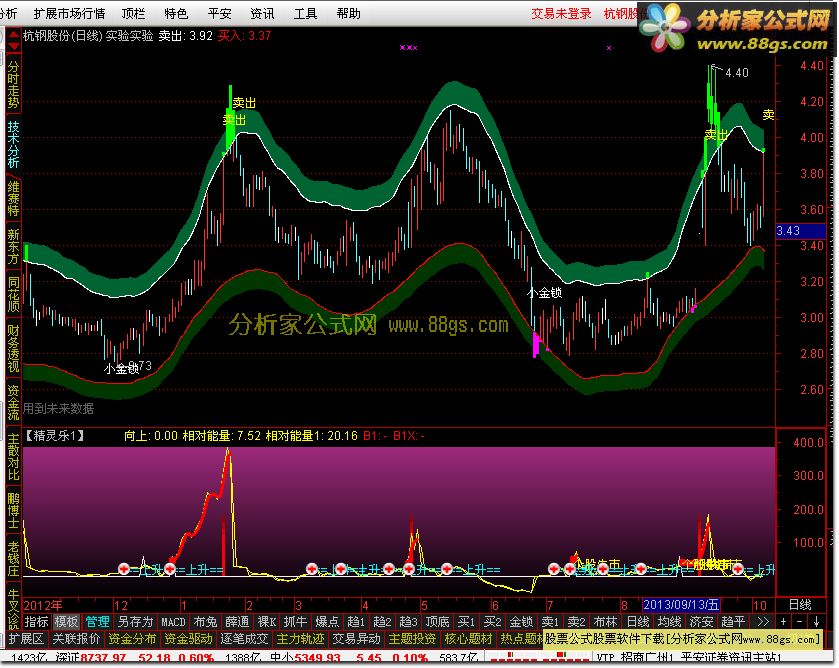Apply the 布林 indicator
The image size is (839, 668).
605,621
